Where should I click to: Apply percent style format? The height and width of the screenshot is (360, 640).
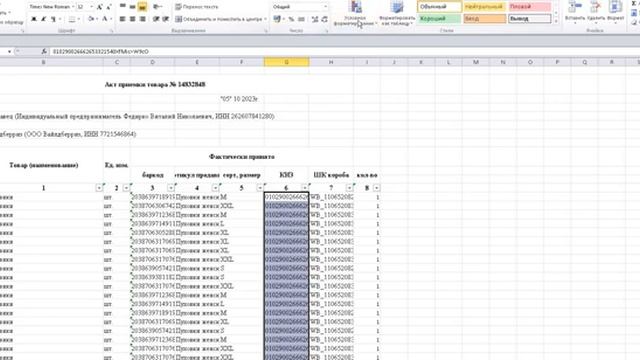tap(291, 19)
